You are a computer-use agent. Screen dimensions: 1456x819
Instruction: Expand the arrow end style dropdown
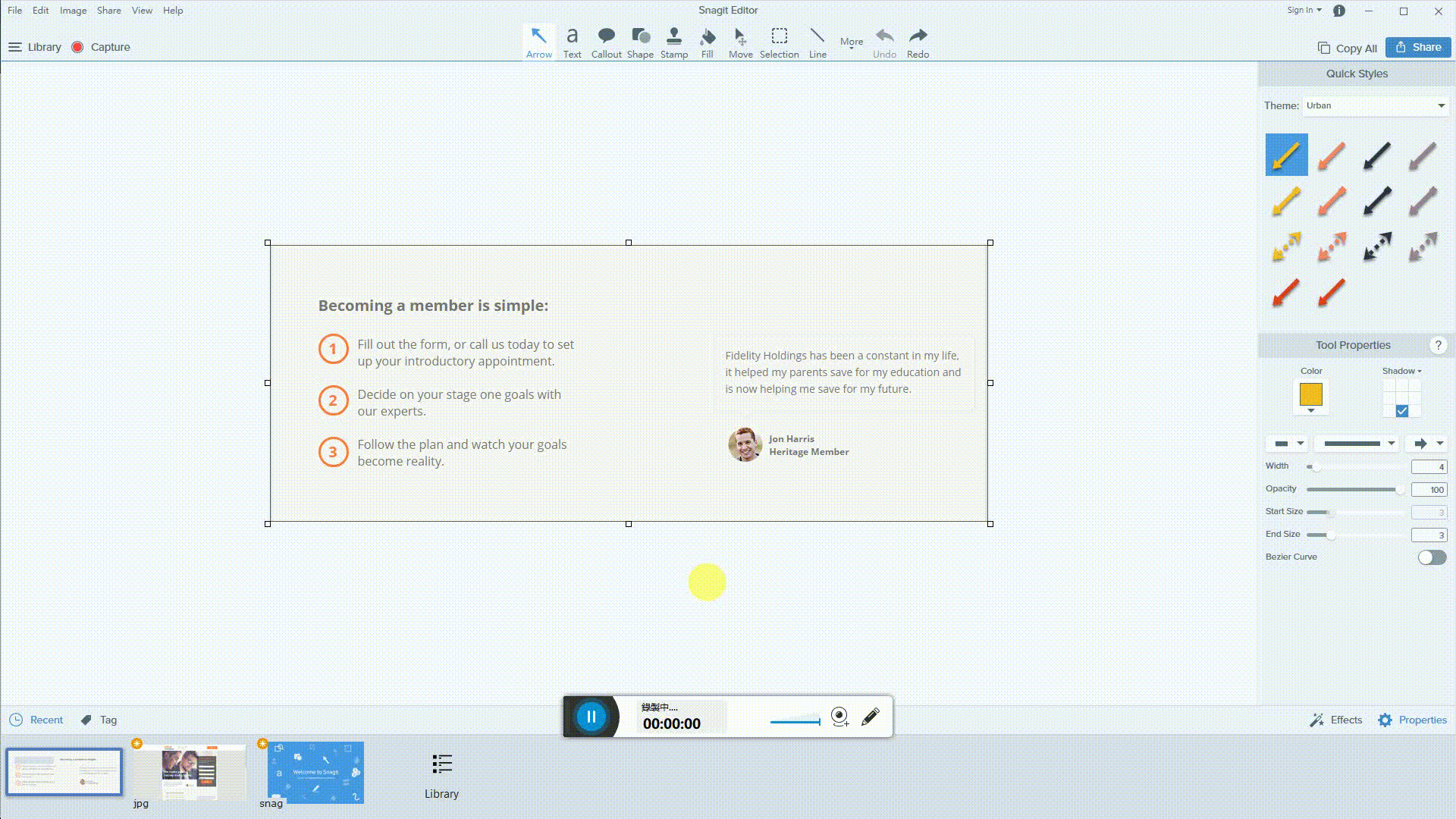point(1440,443)
